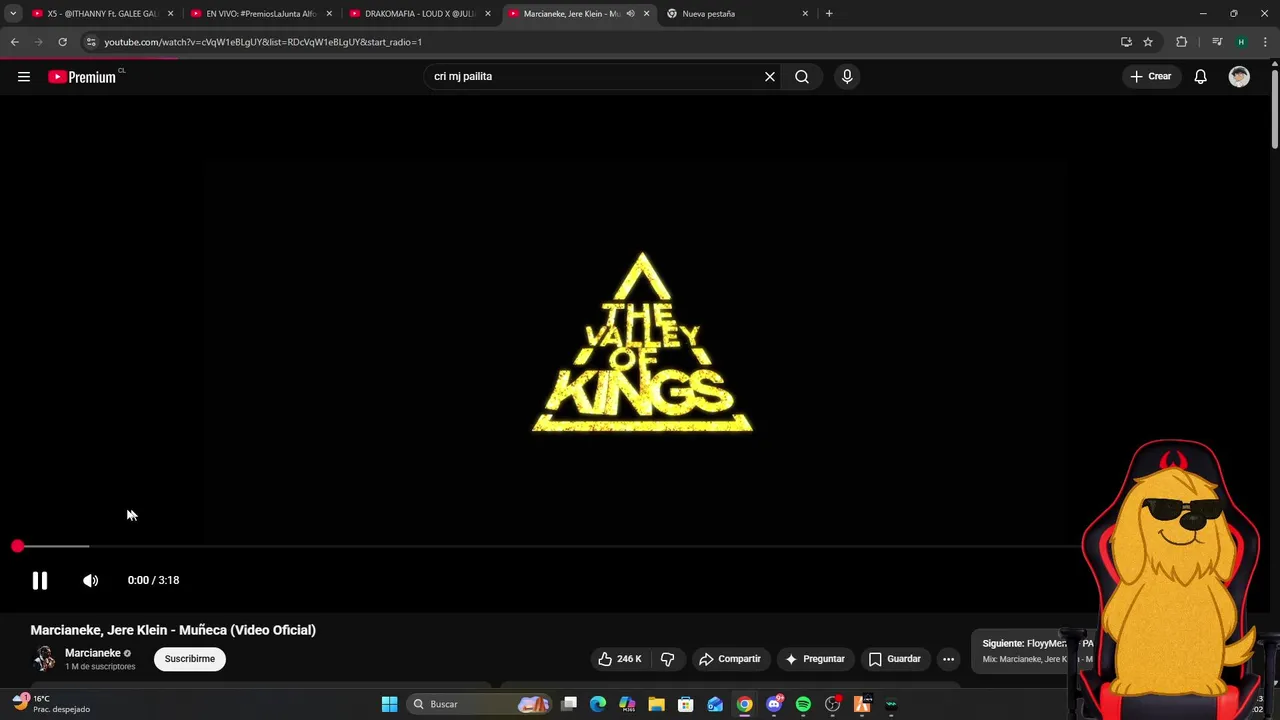This screenshot has width=1280, height=720.
Task: Clear the search box with the X icon
Action: [770, 77]
